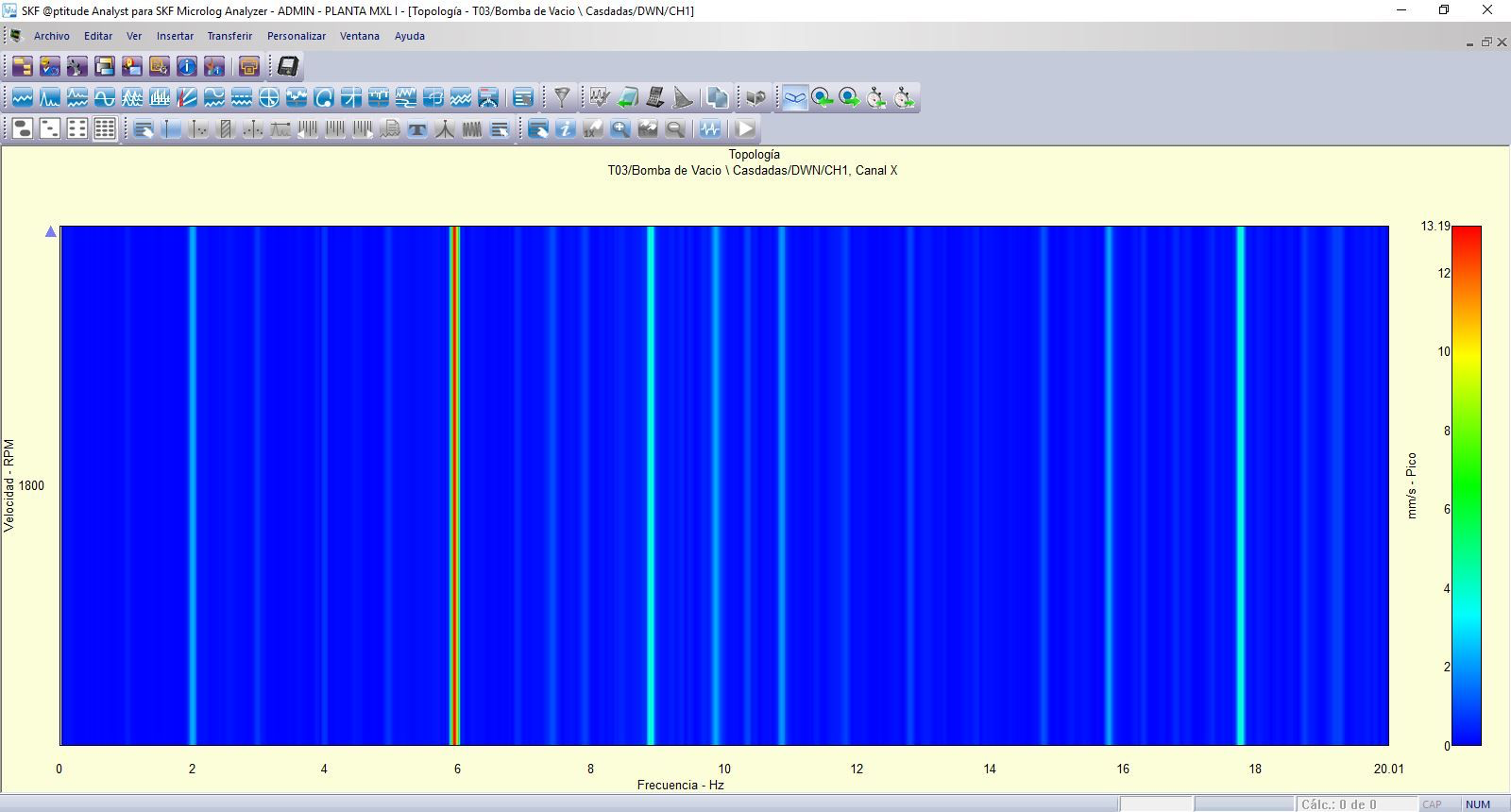Open the Ayuda menu

[x=410, y=36]
